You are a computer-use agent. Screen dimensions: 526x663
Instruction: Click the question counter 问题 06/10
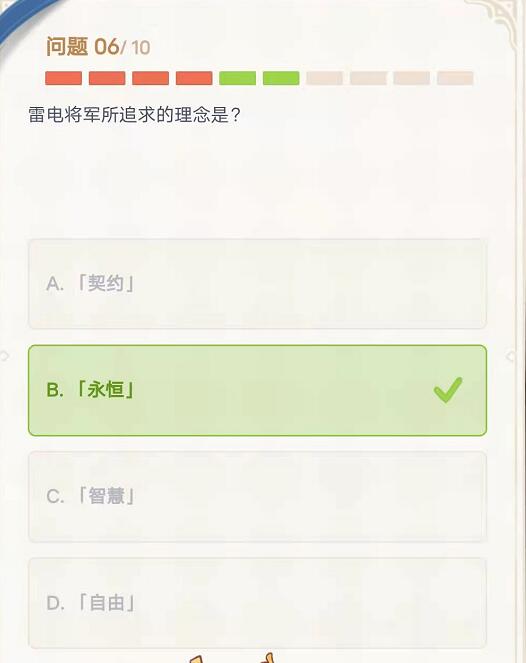click(x=98, y=47)
